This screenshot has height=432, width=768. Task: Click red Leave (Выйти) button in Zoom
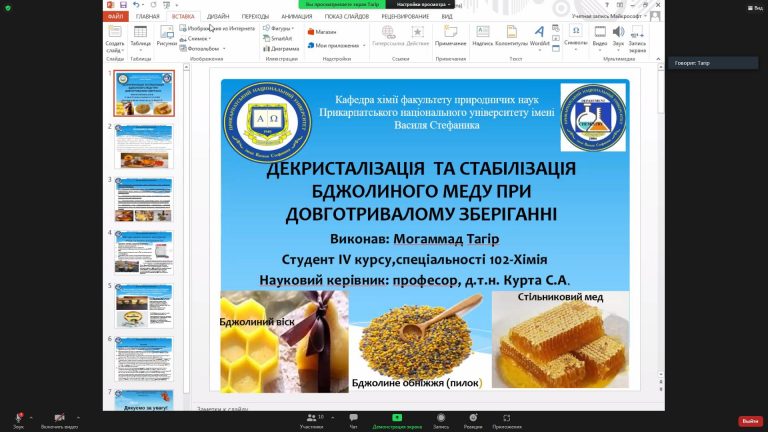[x=750, y=421]
